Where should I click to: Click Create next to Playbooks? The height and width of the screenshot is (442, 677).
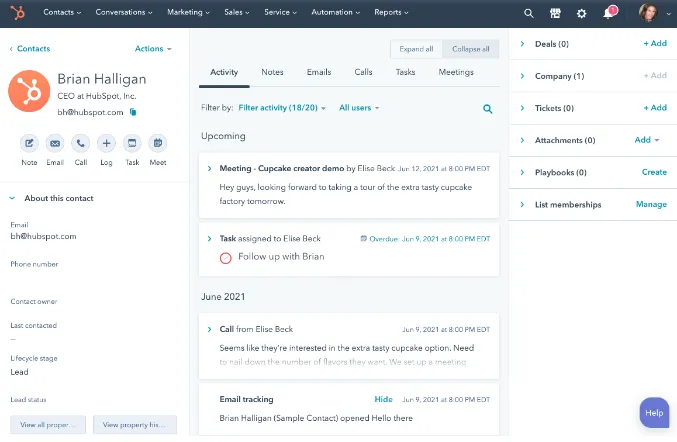coord(654,172)
